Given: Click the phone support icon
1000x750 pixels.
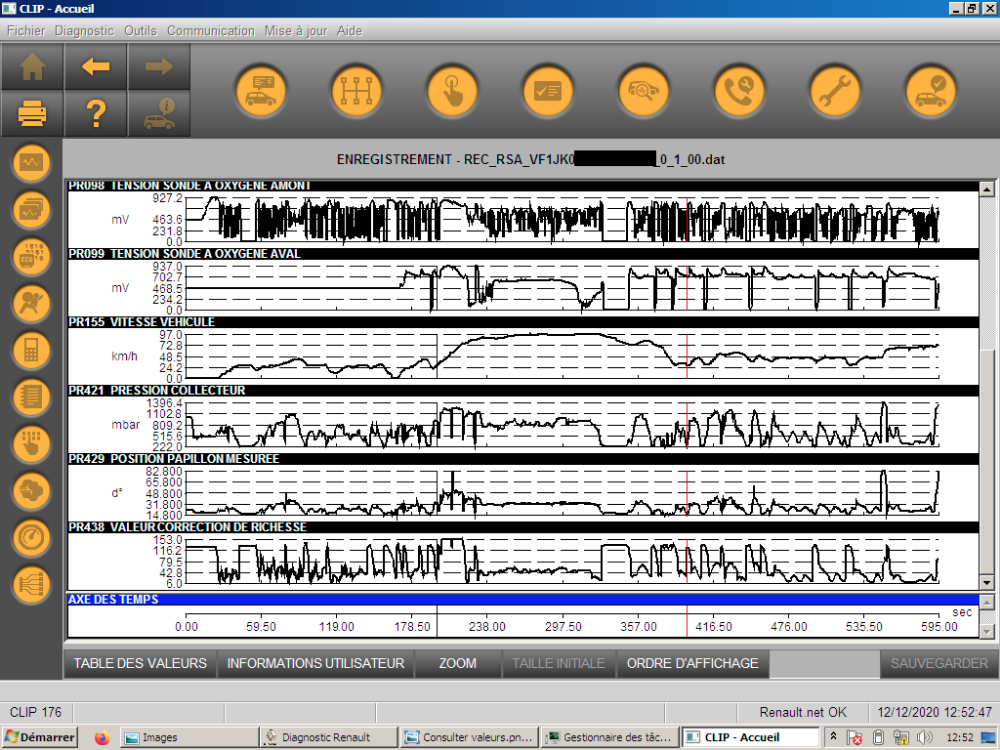Looking at the screenshot, I should click(738, 92).
